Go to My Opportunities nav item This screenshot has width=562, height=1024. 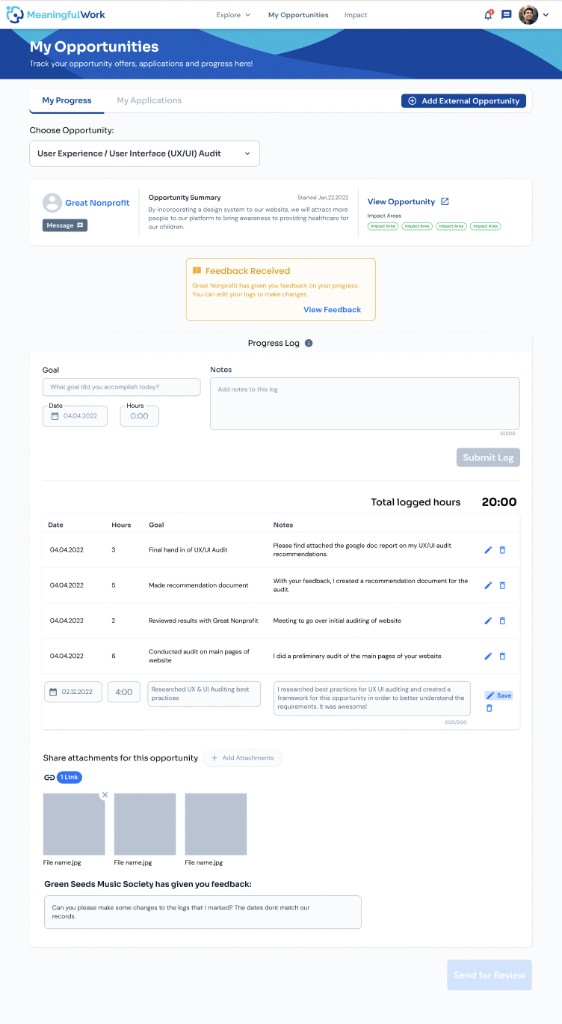pos(298,15)
